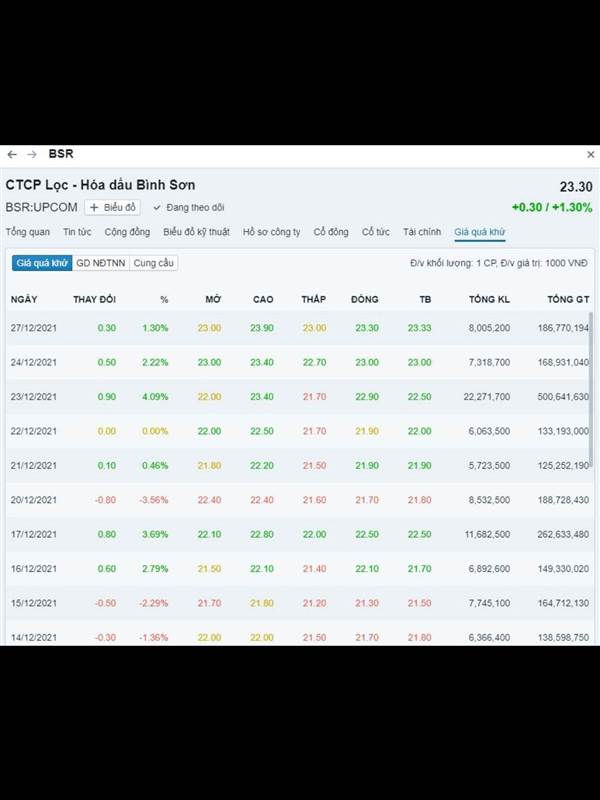The width and height of the screenshot is (600, 800).
Task: Select the 16/12/2021 date cell
Action: pos(34,568)
